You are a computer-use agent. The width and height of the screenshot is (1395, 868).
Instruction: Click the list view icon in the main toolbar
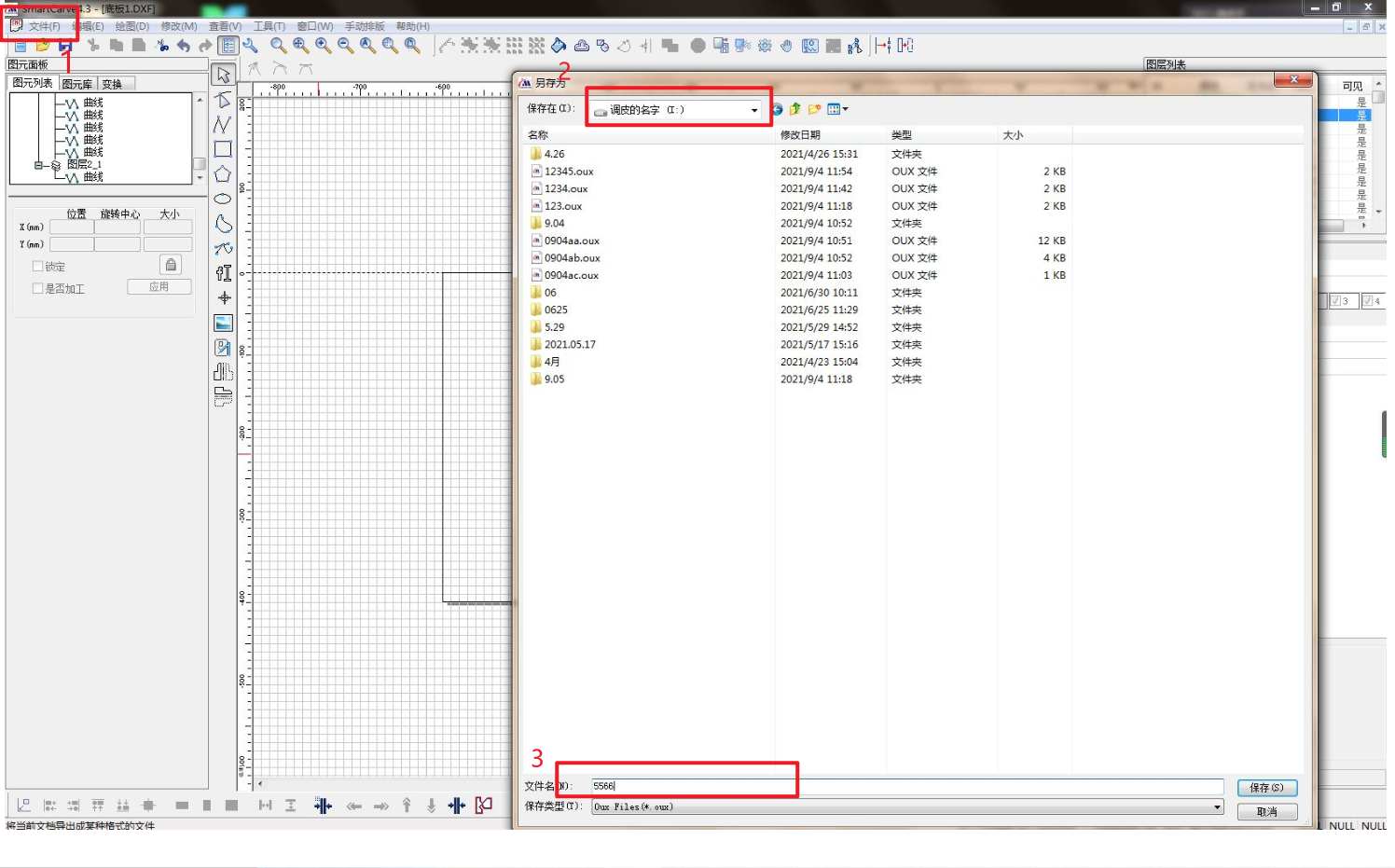(228, 45)
